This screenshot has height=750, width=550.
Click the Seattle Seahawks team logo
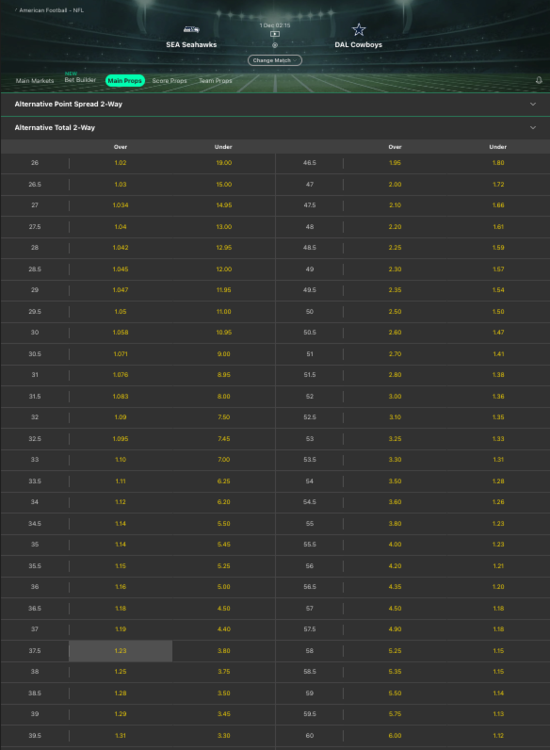click(x=191, y=30)
